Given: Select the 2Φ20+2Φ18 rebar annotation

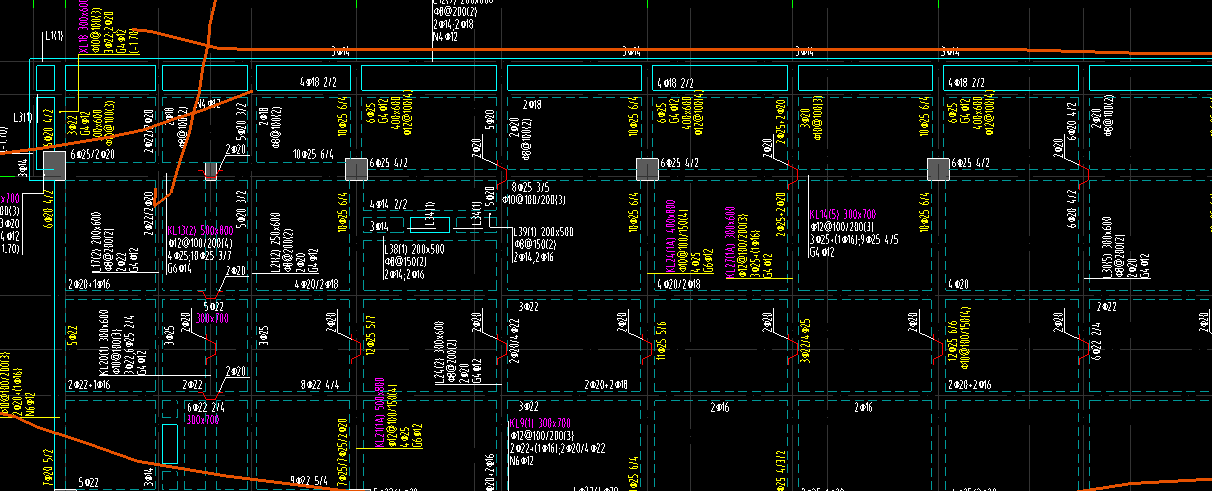Looking at the screenshot, I should point(607,384).
